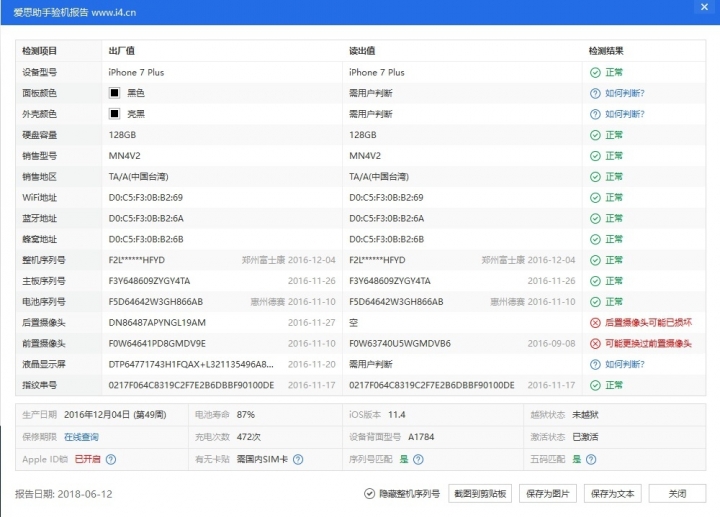Click the 如何判断 help icon for 外壳颜色
The height and width of the screenshot is (517, 720).
pyautogui.click(x=595, y=114)
